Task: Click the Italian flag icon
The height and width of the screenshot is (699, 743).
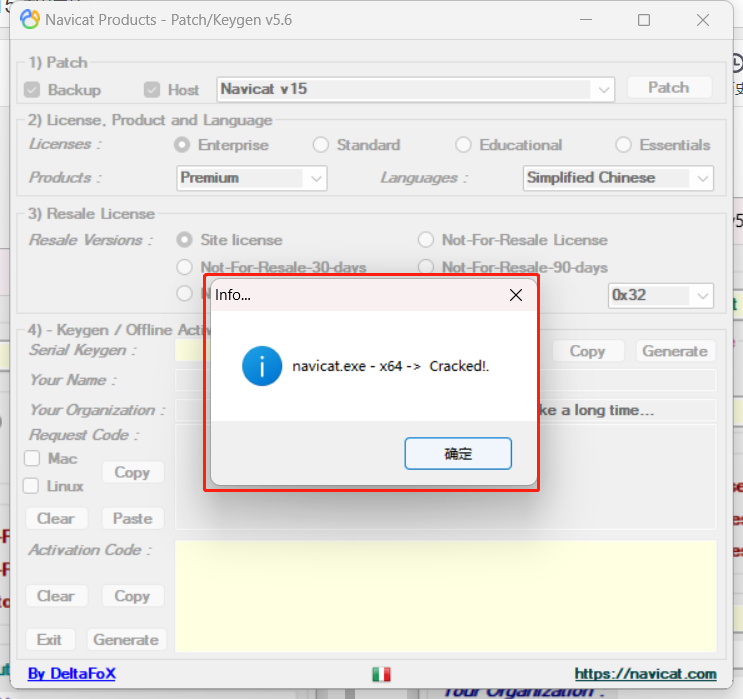Action: (381, 674)
